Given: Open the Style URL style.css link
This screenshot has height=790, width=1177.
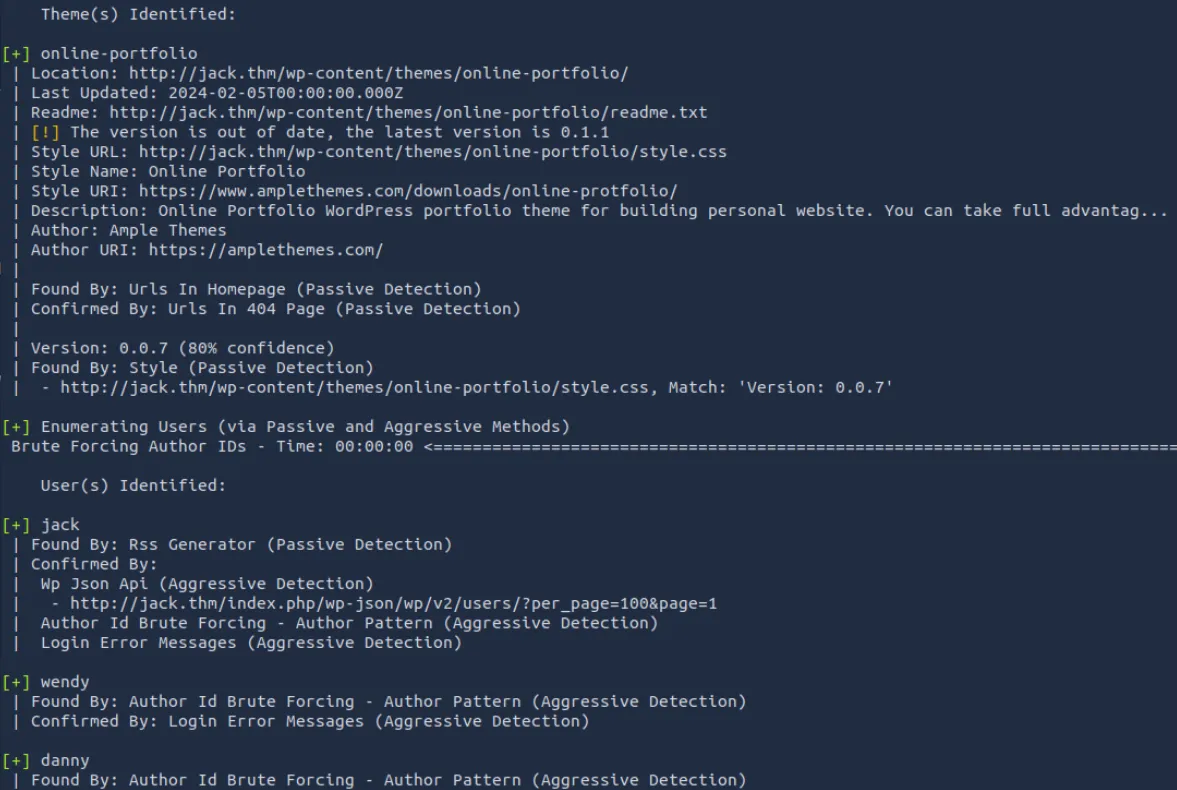Looking at the screenshot, I should click(432, 152).
